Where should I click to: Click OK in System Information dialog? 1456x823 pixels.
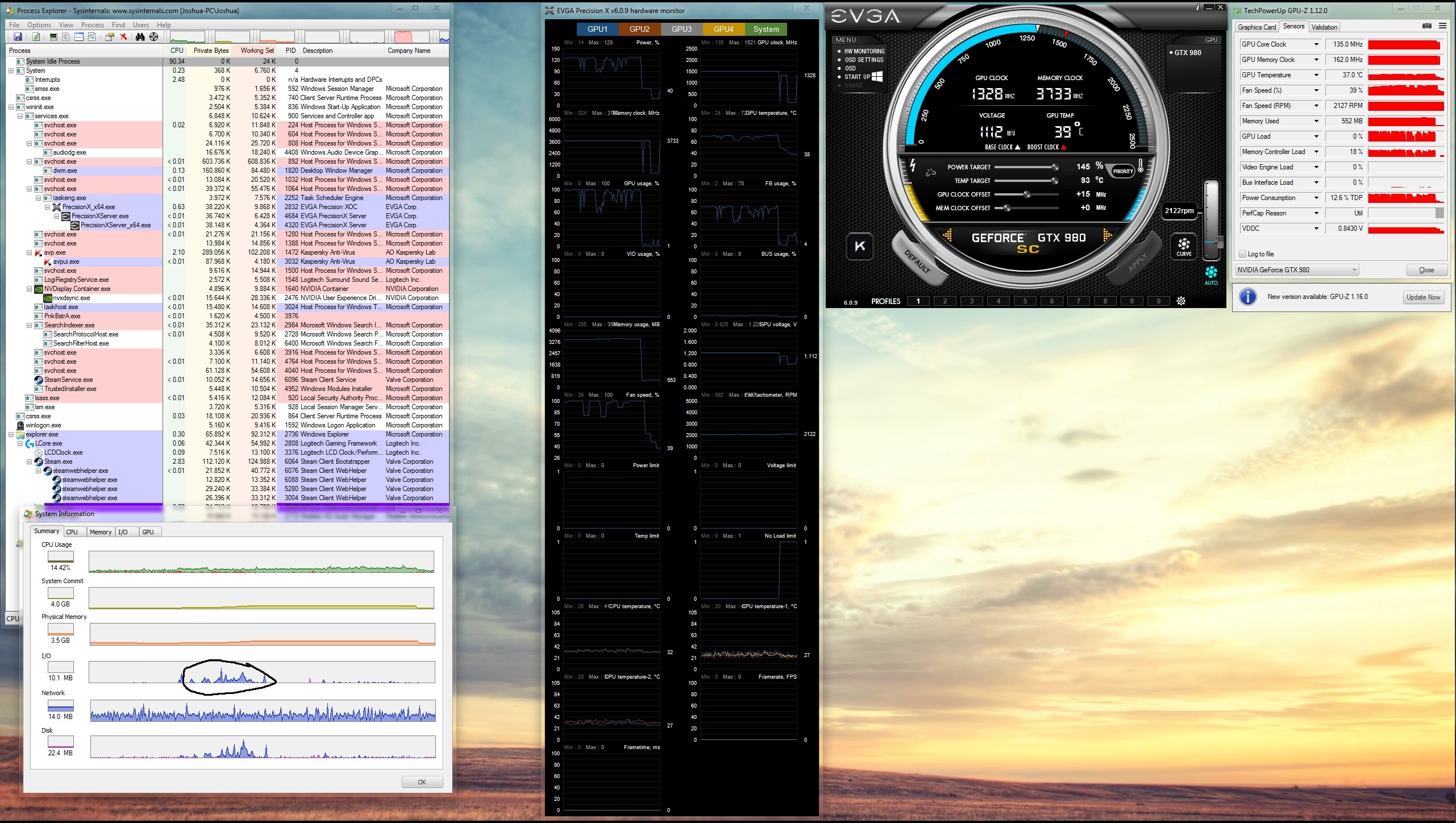(422, 782)
